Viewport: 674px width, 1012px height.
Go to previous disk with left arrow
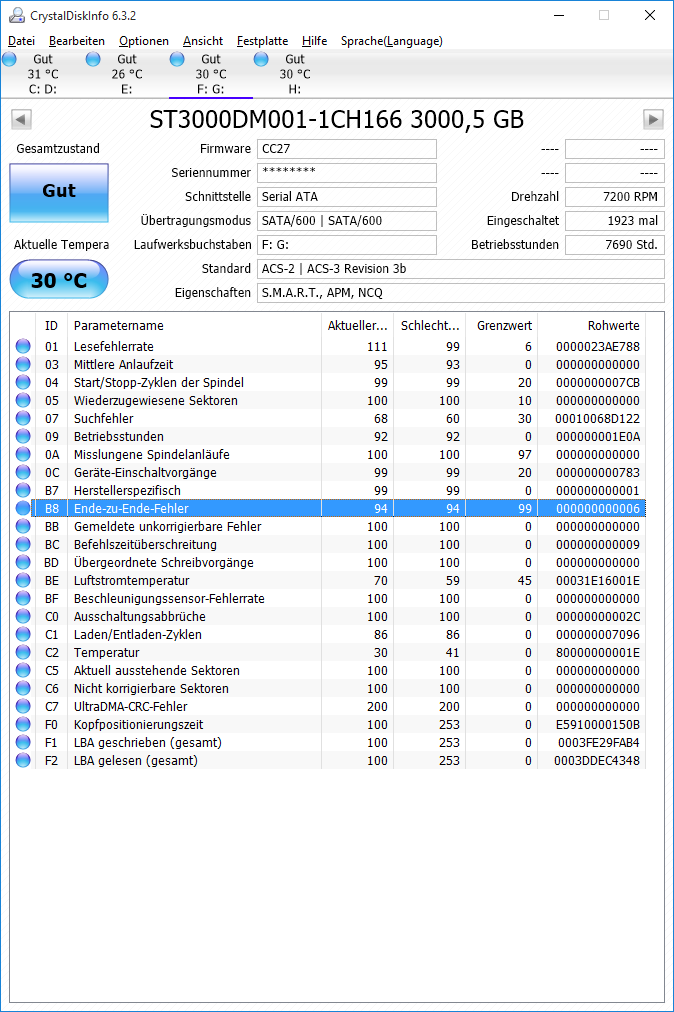pyautogui.click(x=21, y=119)
